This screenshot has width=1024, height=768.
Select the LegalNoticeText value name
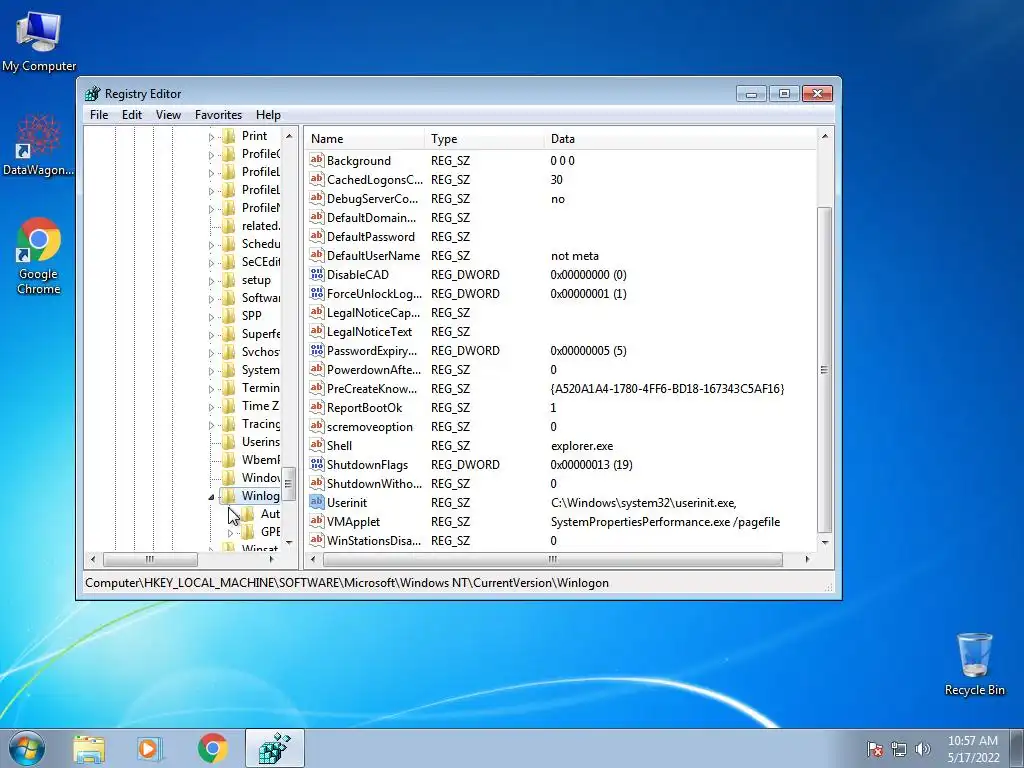tap(370, 332)
